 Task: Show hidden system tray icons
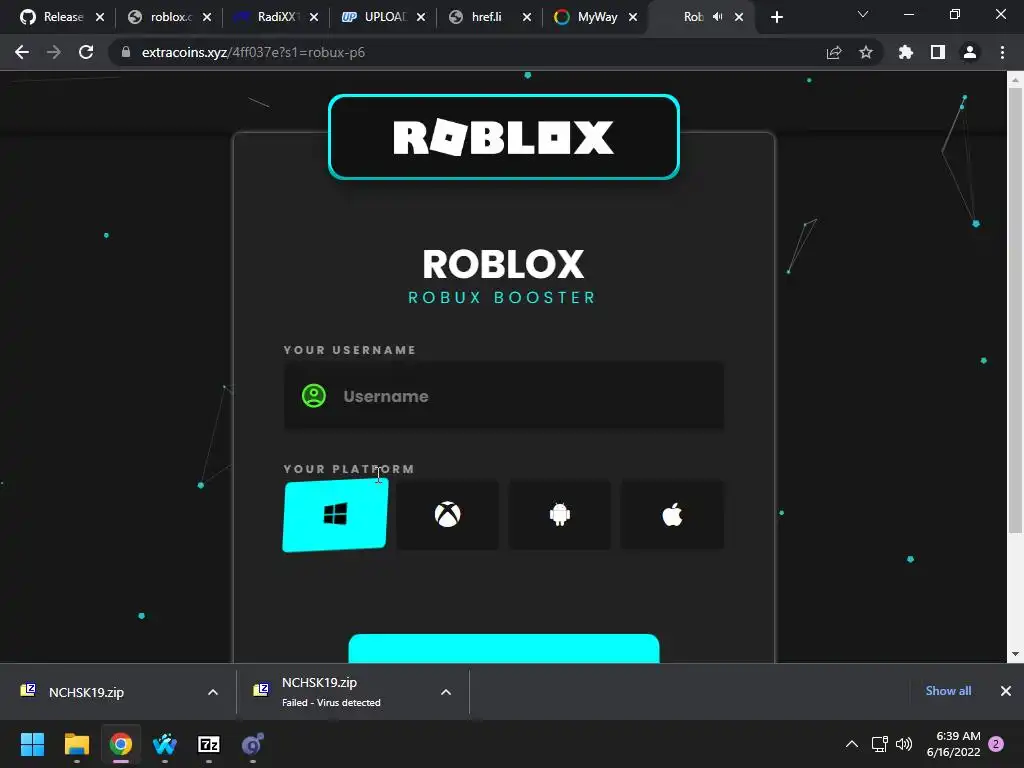click(x=852, y=744)
